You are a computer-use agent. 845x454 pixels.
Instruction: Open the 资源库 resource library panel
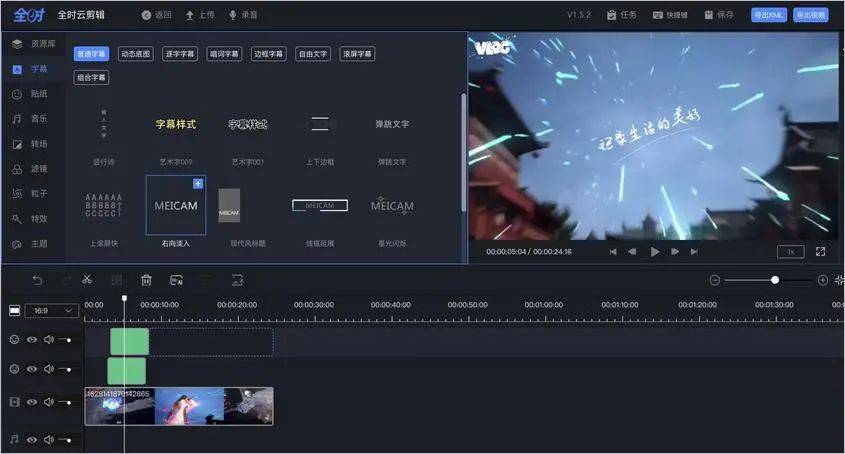(x=33, y=44)
